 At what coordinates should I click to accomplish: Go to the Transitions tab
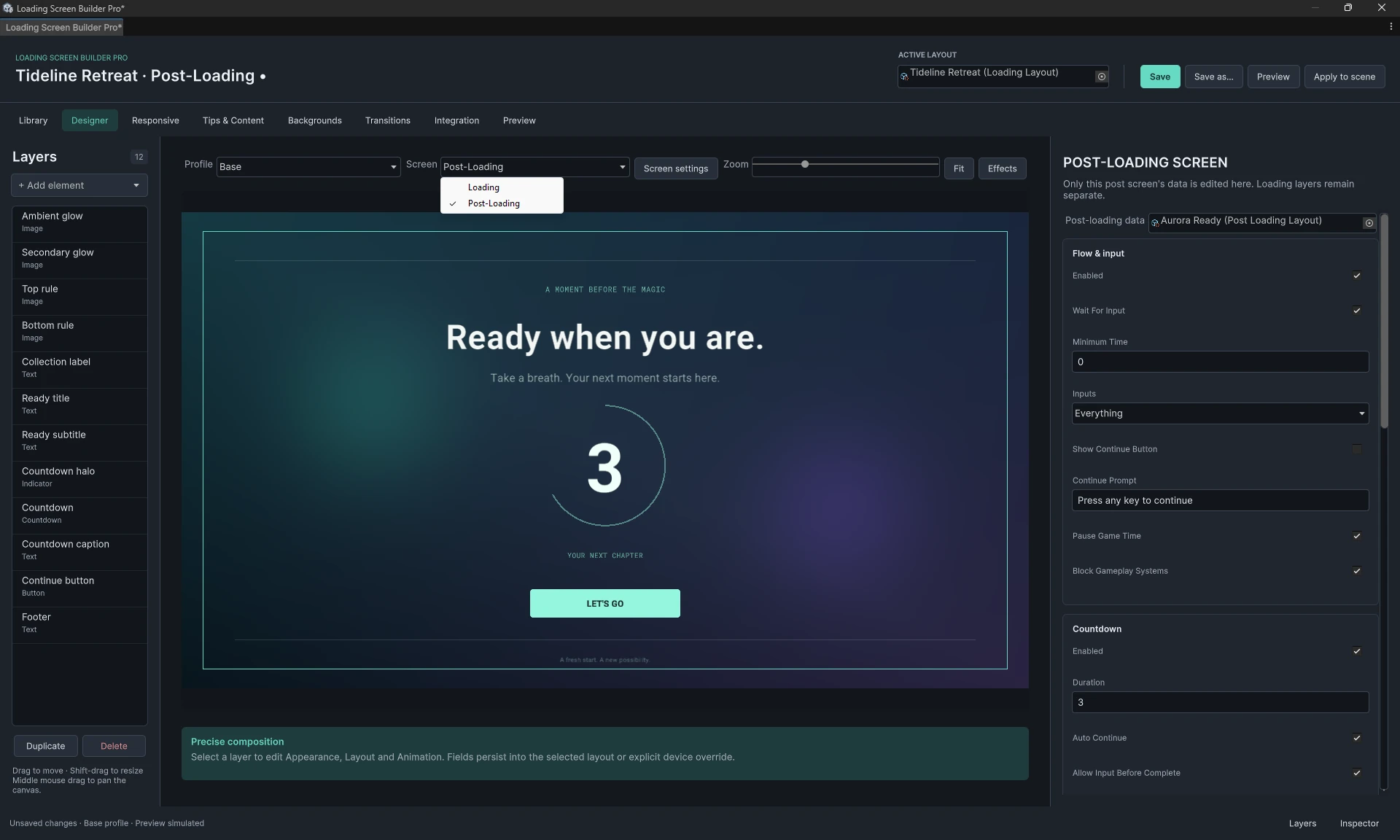coord(388,120)
